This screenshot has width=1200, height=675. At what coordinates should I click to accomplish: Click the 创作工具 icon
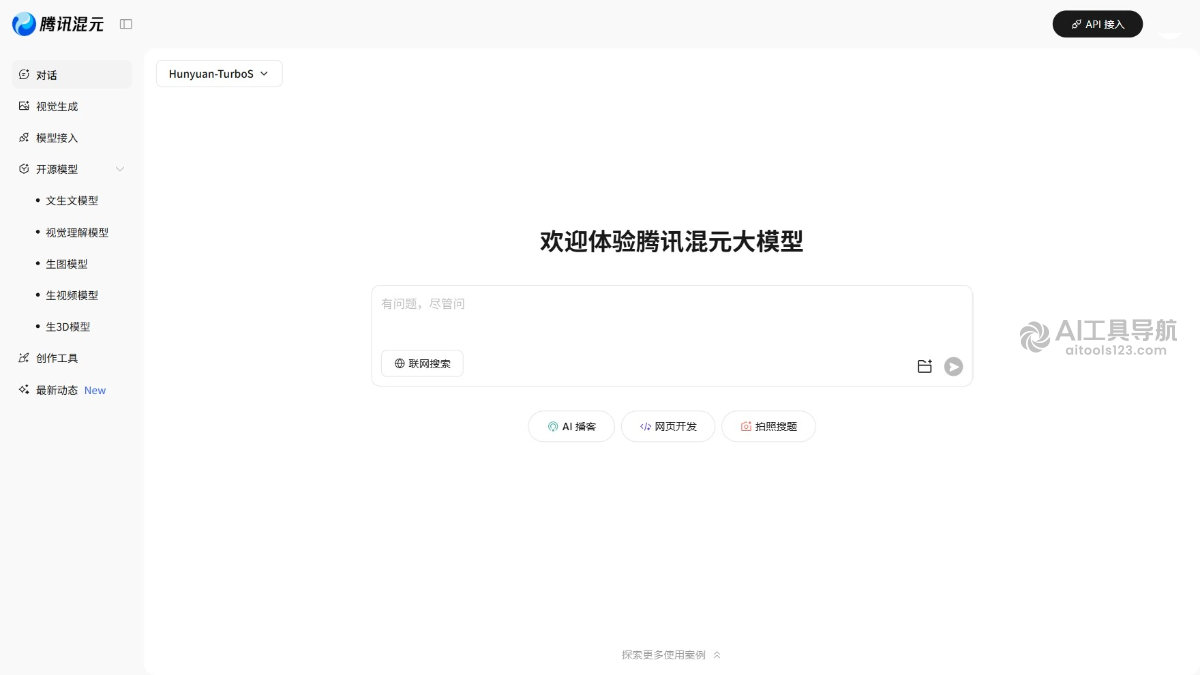click(x=24, y=358)
